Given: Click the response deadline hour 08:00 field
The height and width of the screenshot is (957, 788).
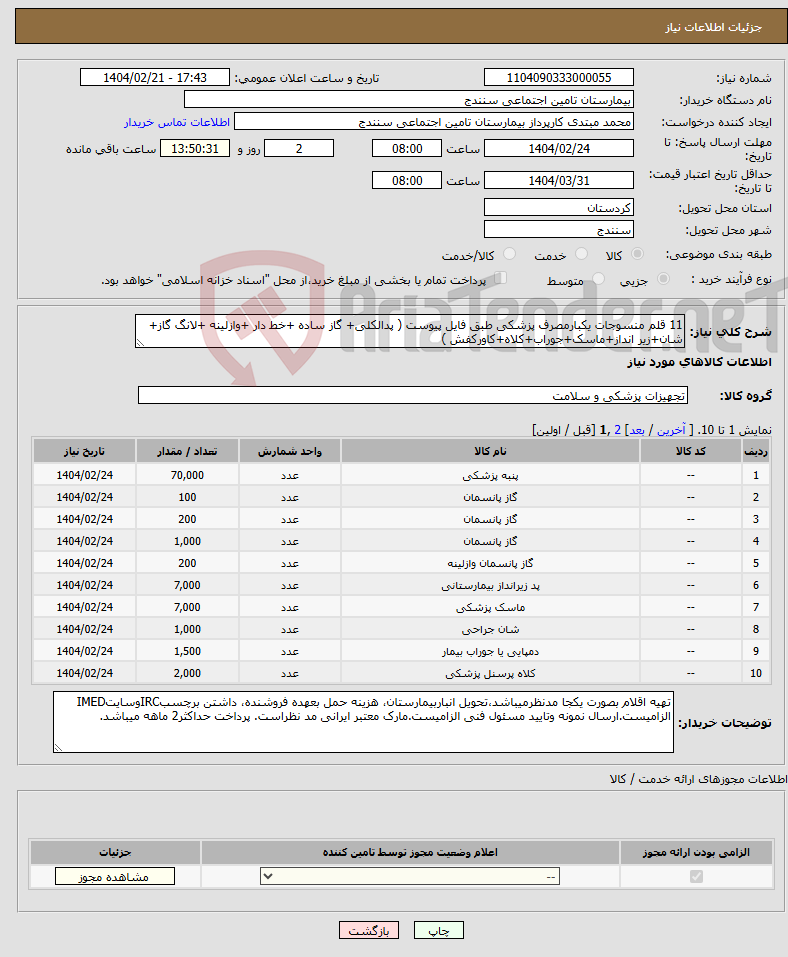Looking at the screenshot, I should click(407, 148).
